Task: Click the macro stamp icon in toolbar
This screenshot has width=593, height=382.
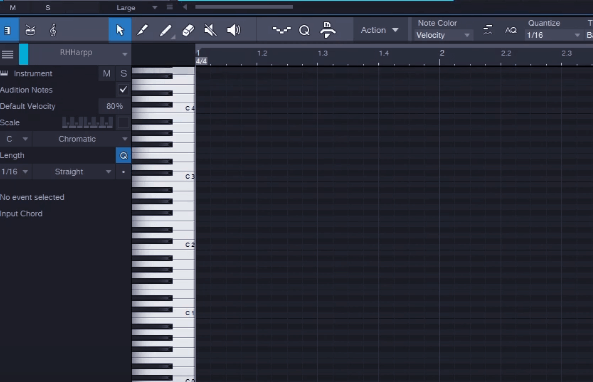Action: coord(327,30)
